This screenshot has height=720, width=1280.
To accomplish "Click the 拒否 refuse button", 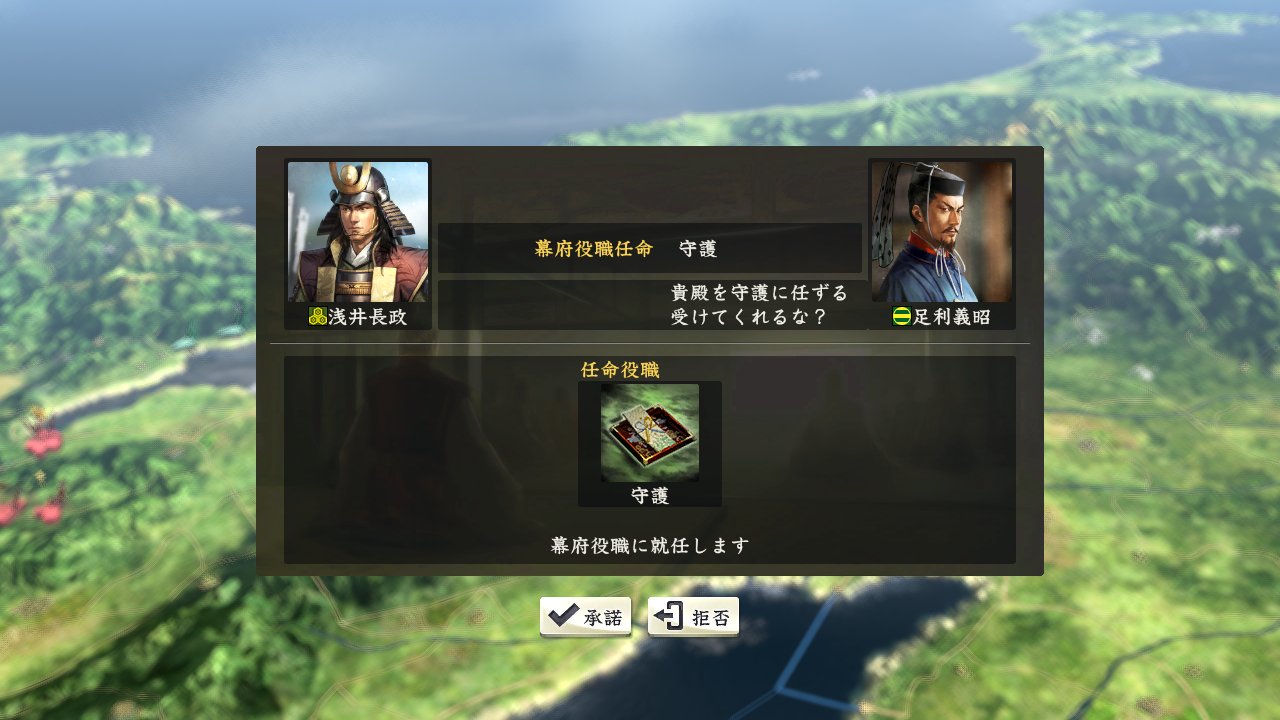I will (694, 617).
